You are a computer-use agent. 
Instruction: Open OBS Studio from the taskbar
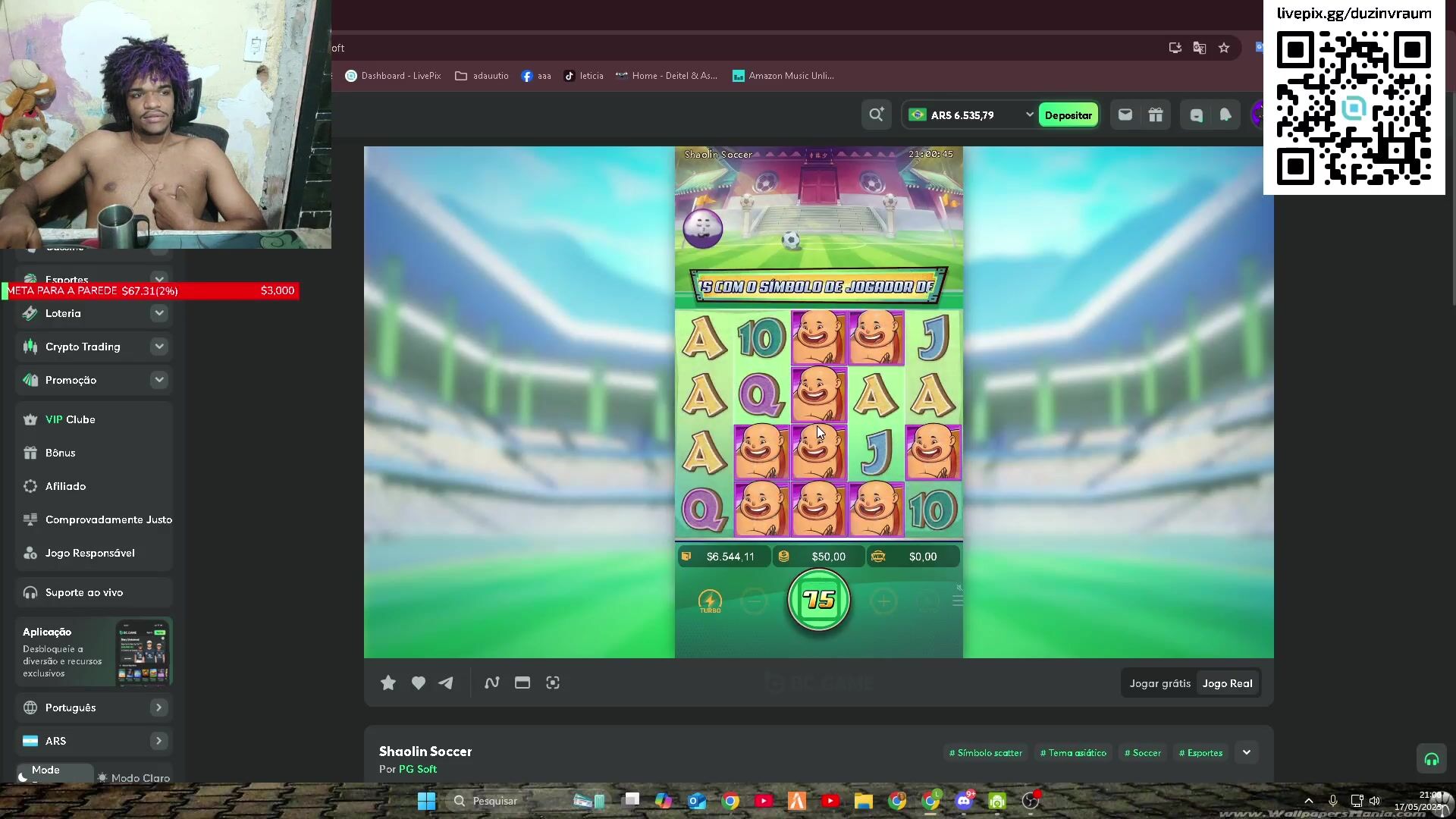tap(1030, 801)
